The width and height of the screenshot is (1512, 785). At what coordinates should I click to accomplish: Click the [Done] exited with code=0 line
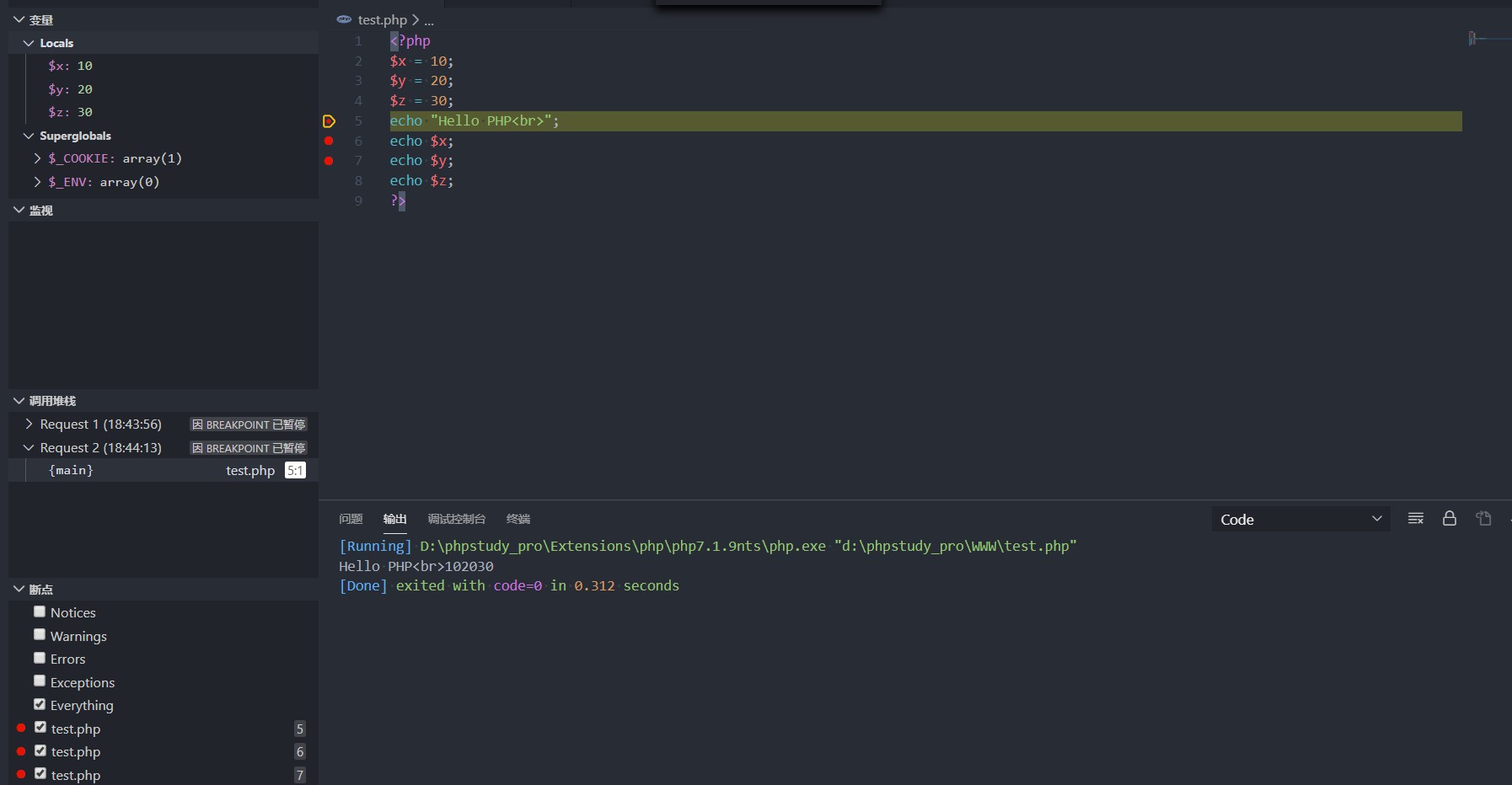point(509,585)
